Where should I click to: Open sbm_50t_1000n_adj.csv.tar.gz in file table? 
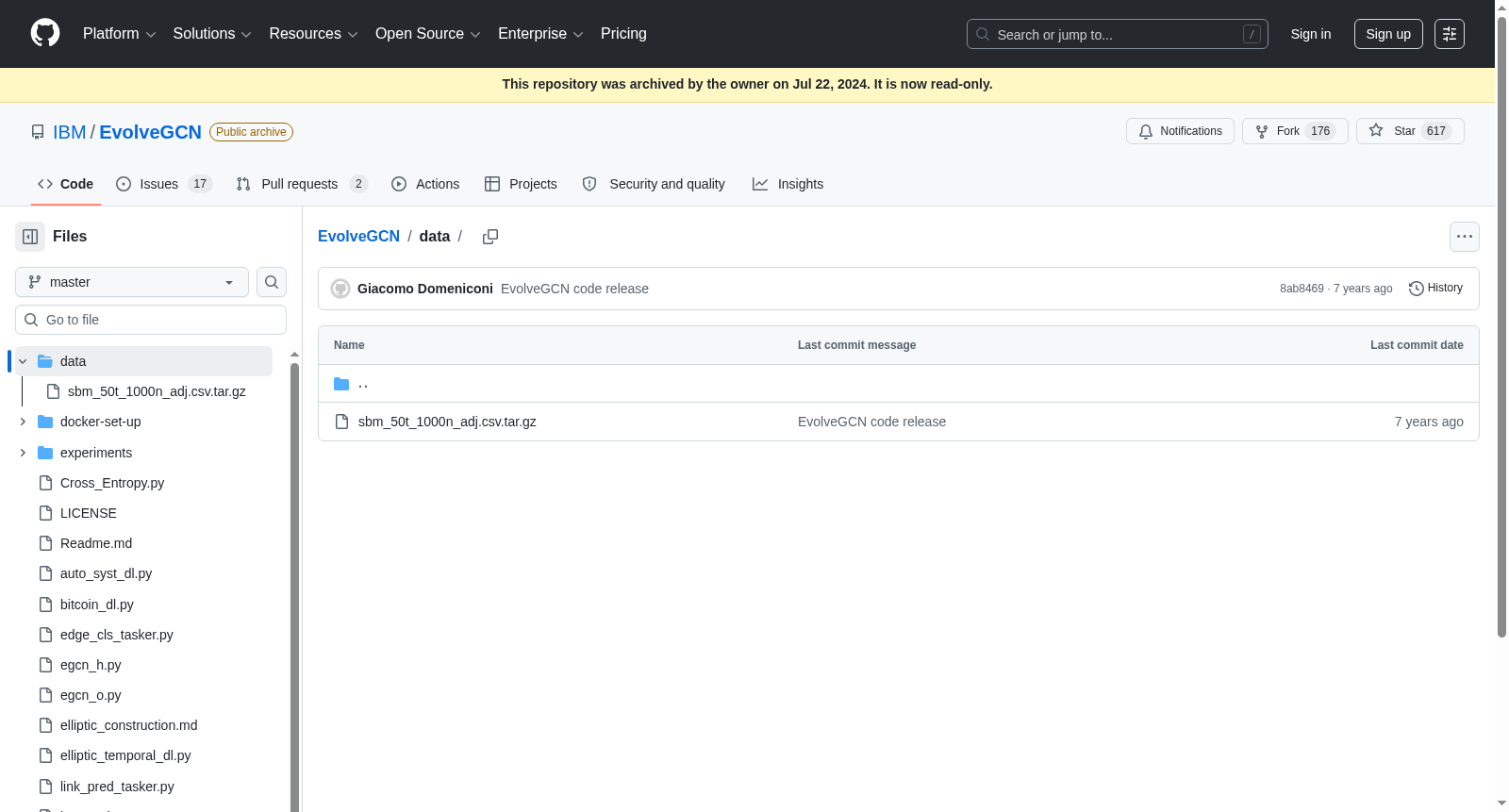pos(447,422)
